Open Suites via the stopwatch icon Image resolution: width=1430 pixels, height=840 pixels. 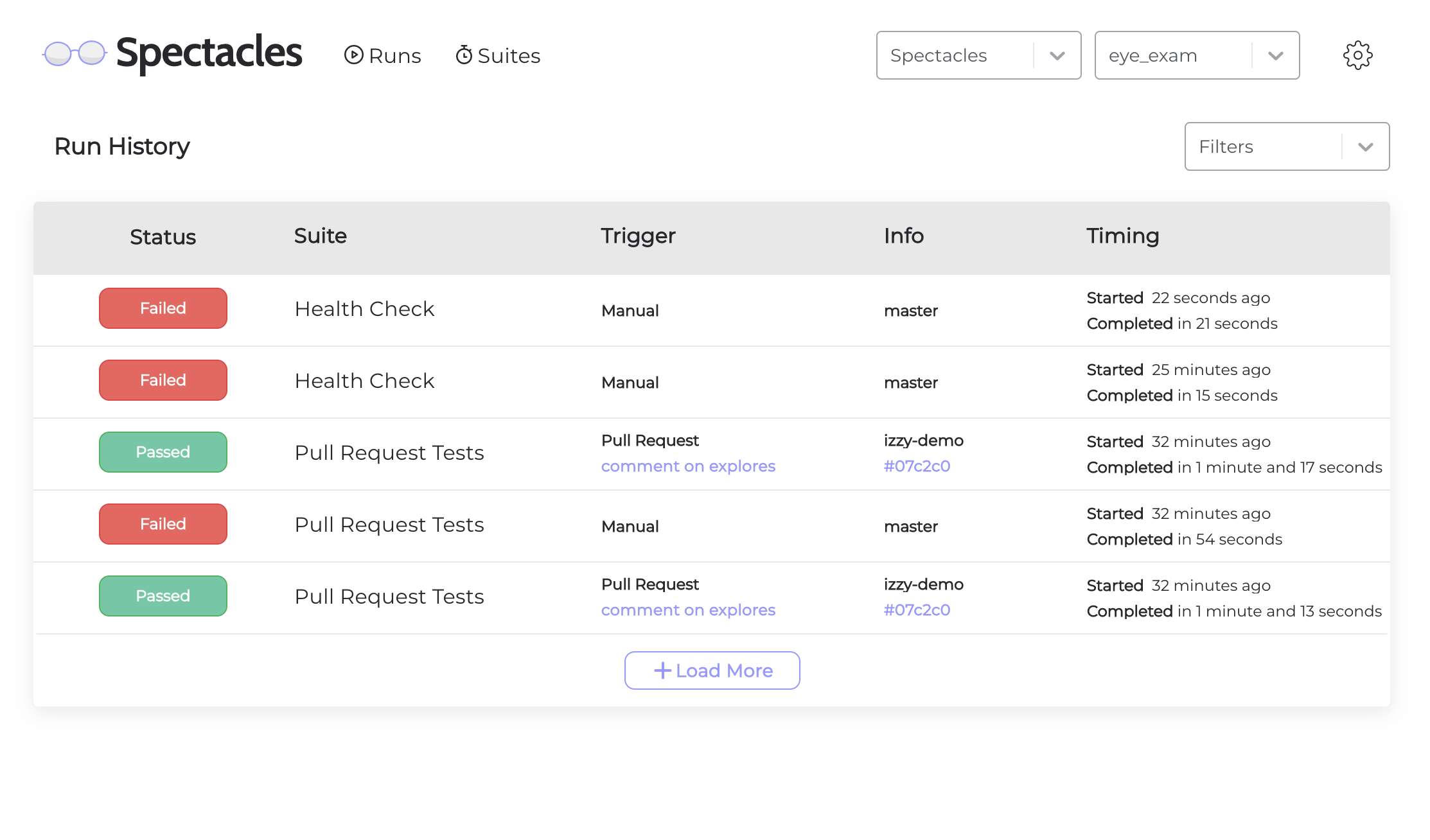point(464,55)
